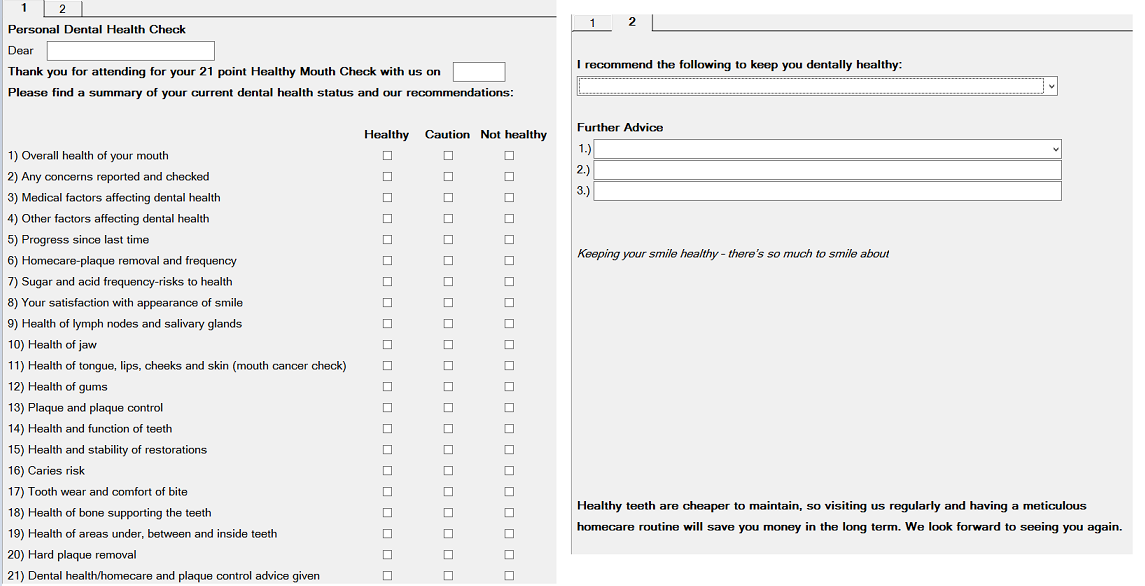
Task: Open the 'I recommend the following' dropdown
Action: tap(816, 86)
